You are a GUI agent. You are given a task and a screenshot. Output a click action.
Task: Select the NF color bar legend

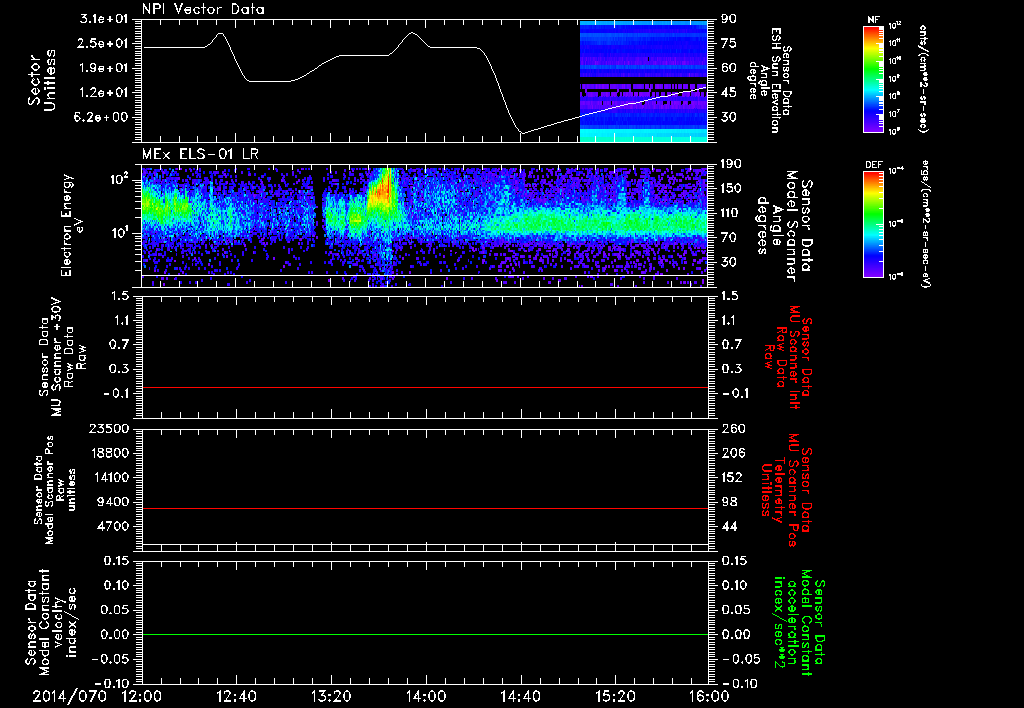873,78
